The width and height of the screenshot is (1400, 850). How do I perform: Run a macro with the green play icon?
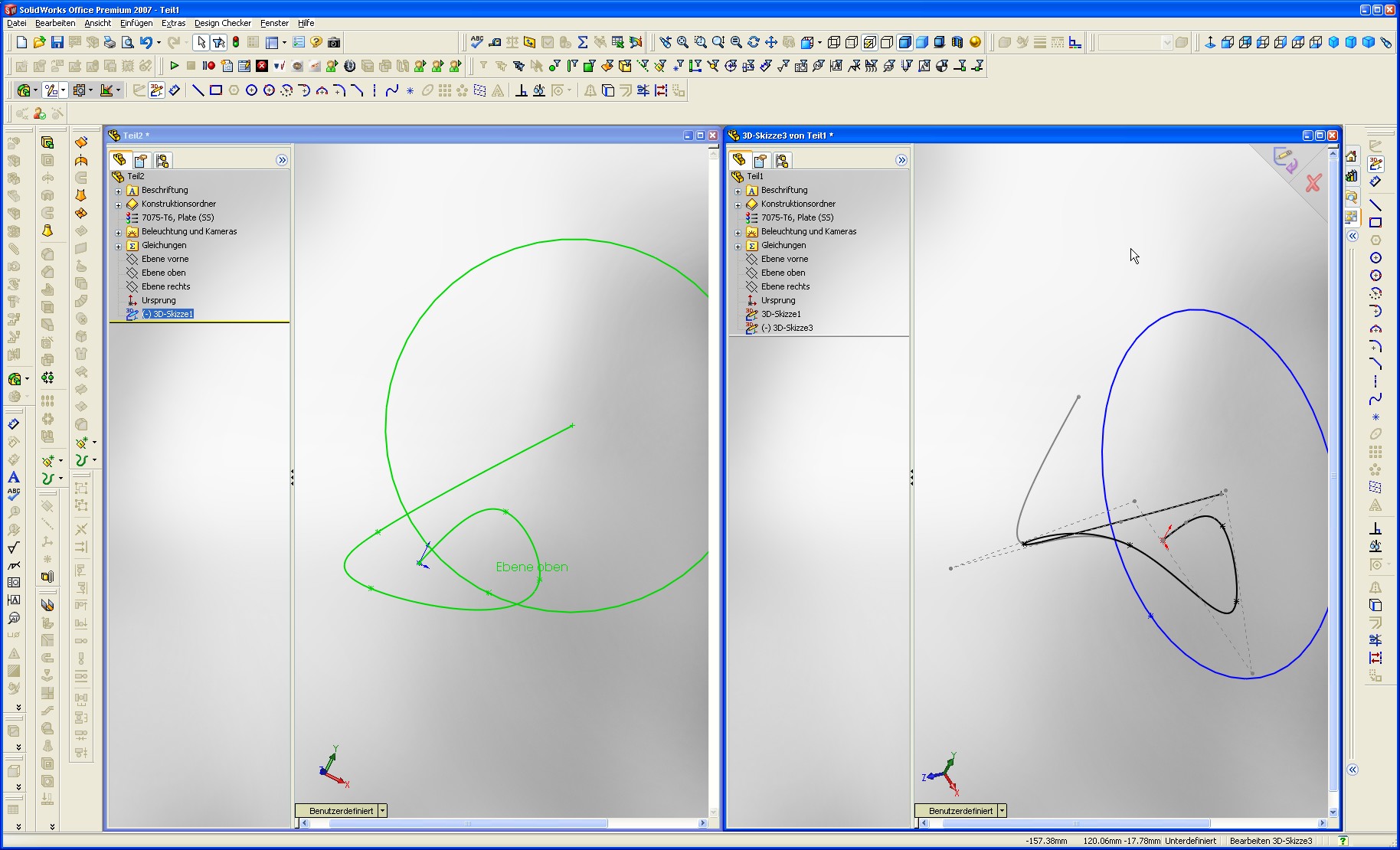pyautogui.click(x=174, y=66)
